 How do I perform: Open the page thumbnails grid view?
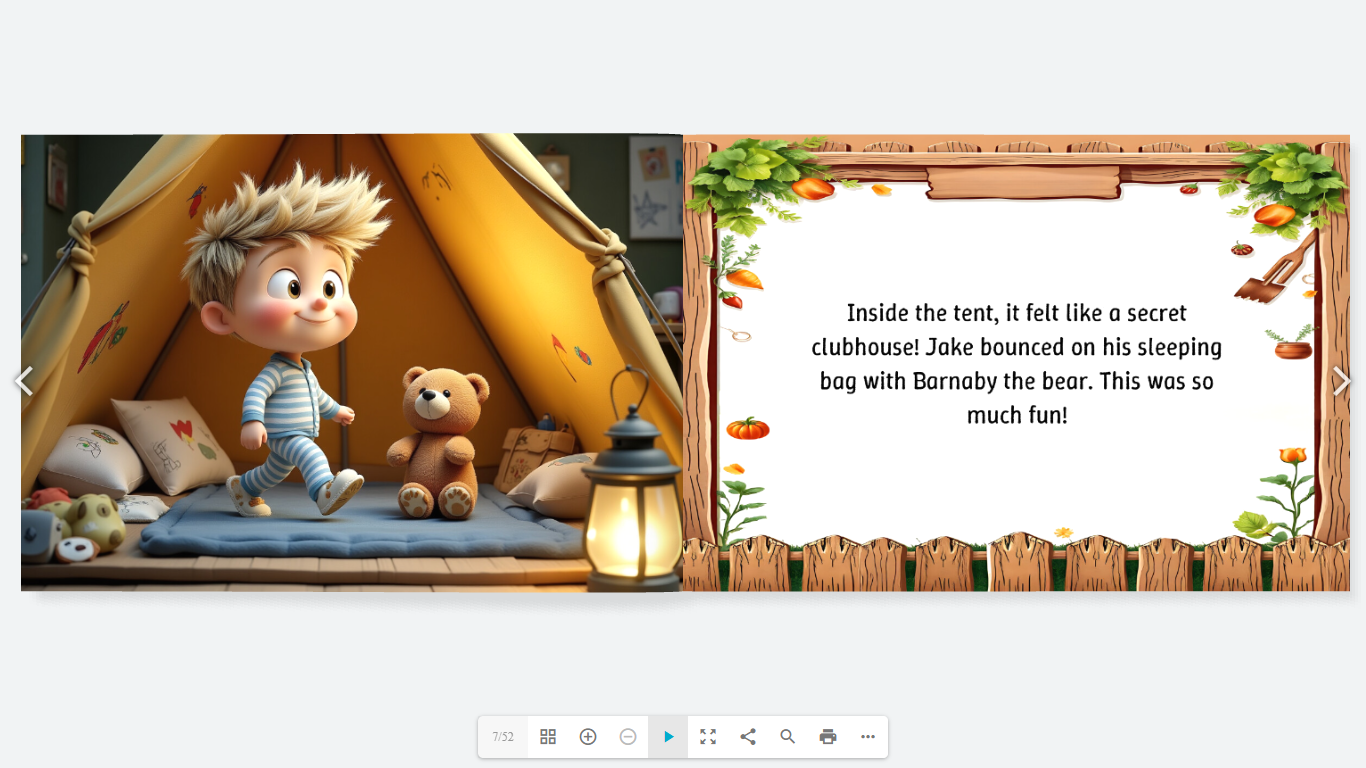tap(548, 737)
